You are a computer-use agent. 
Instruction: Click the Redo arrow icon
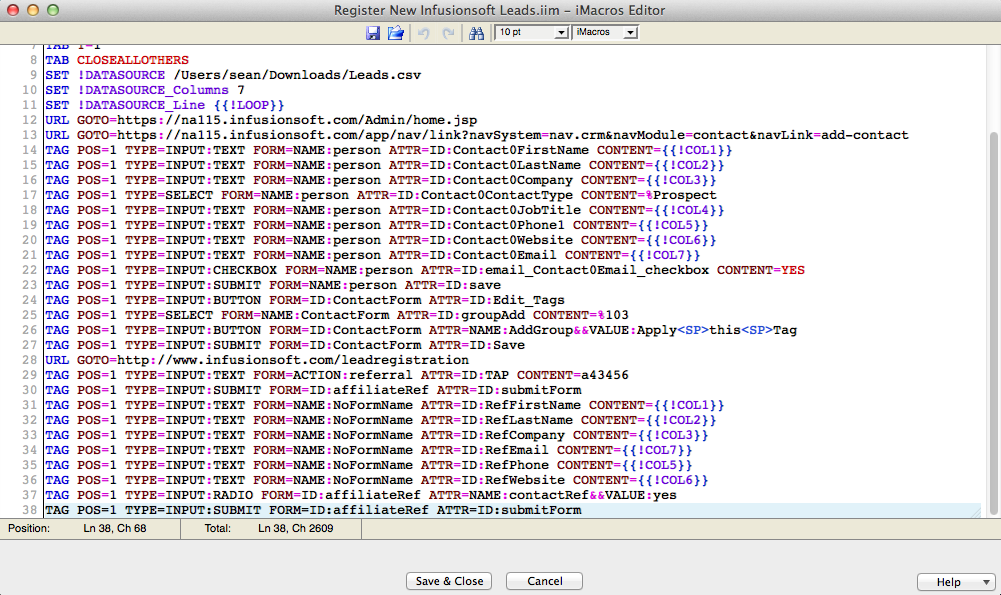[x=449, y=33]
